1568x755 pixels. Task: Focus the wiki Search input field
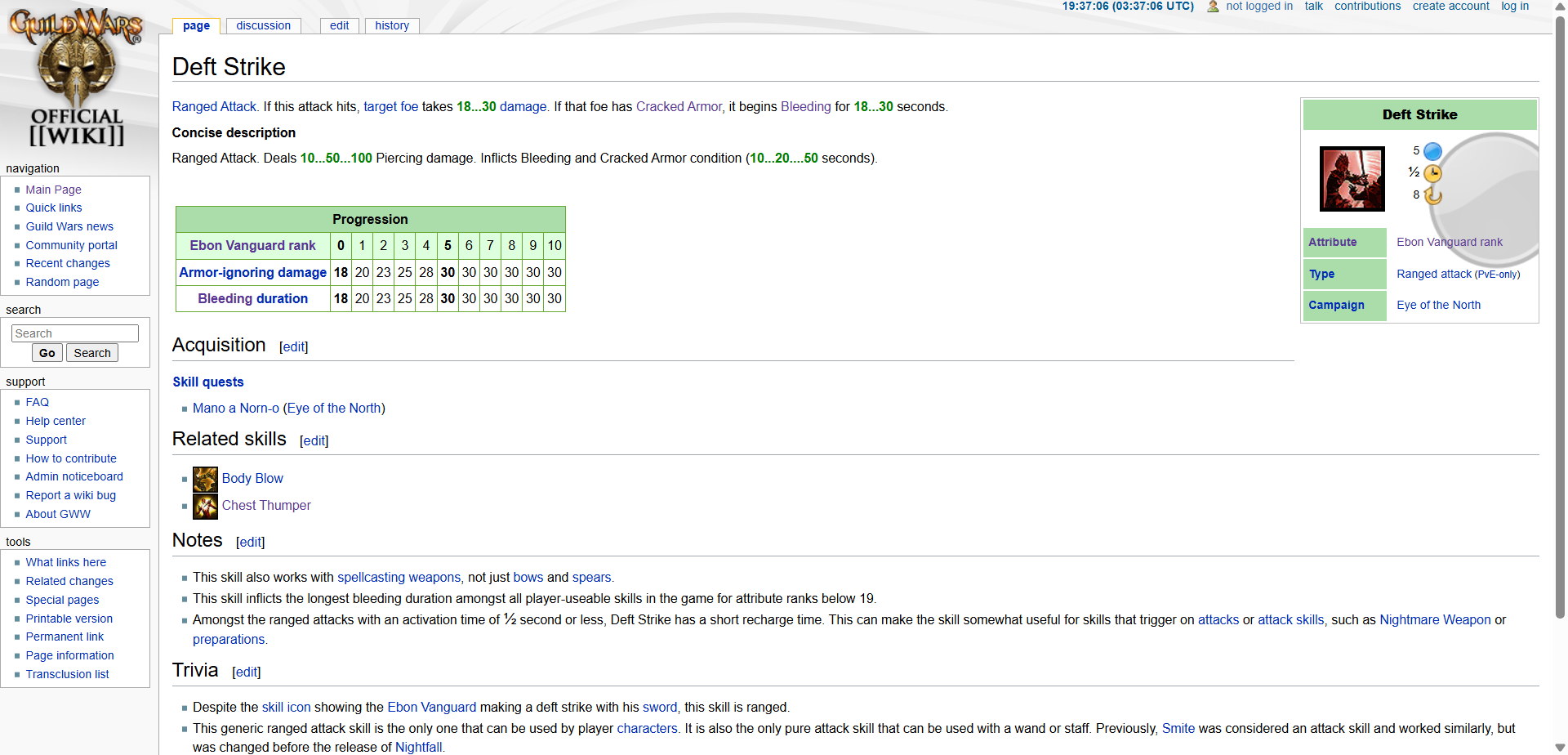(75, 333)
